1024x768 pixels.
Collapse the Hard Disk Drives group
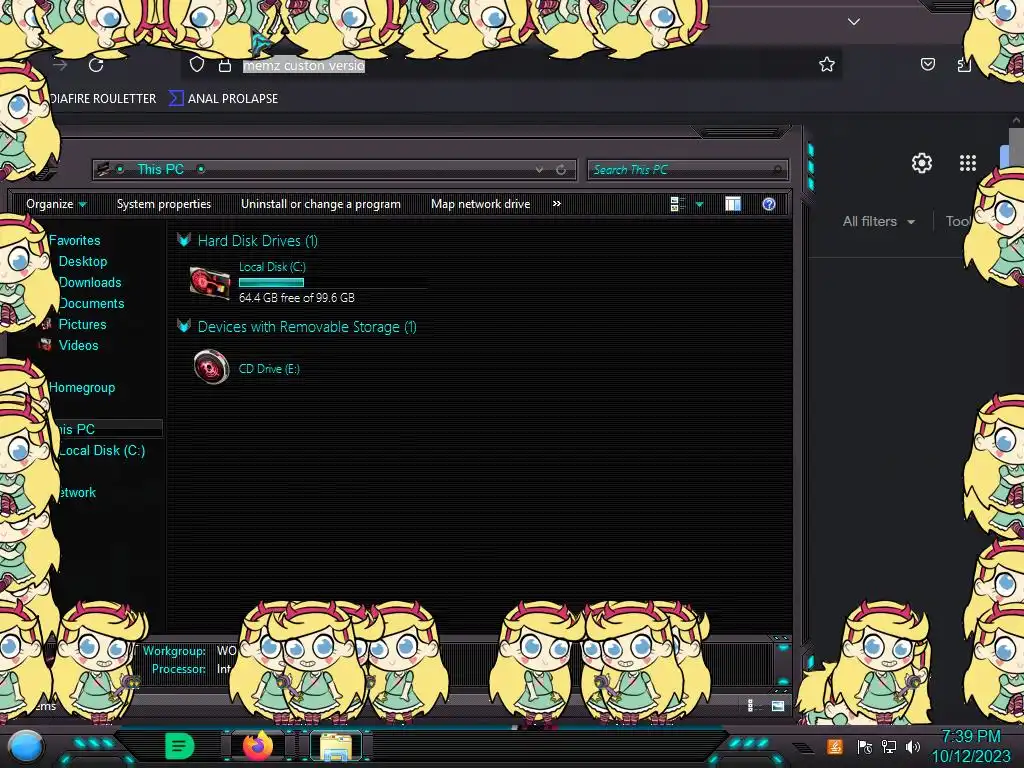click(x=184, y=240)
